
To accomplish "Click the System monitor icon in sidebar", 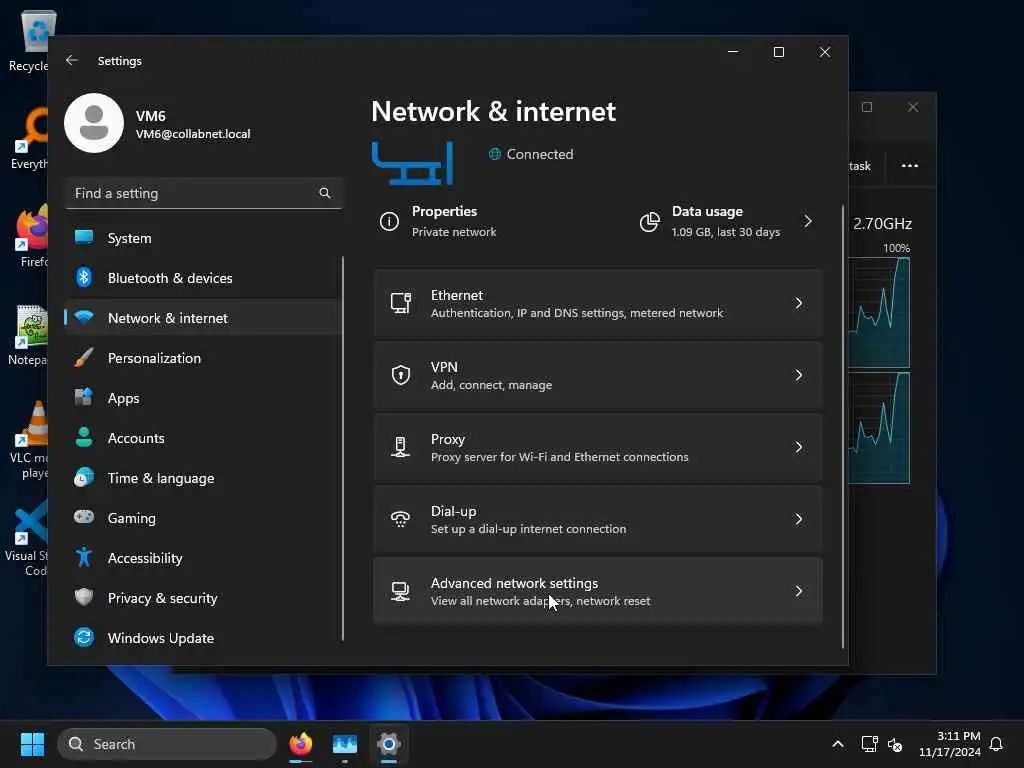I will point(84,237).
